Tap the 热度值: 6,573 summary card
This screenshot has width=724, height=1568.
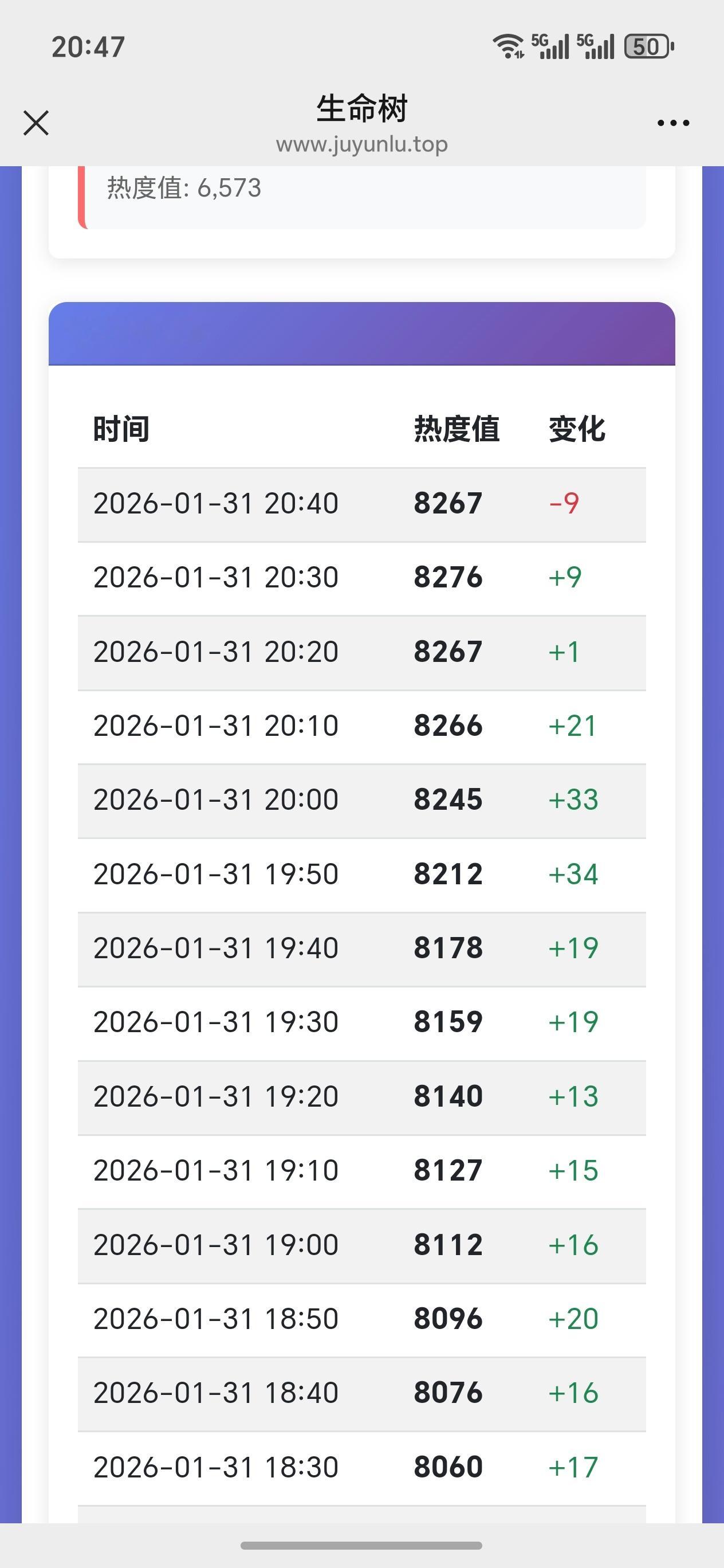tap(361, 196)
